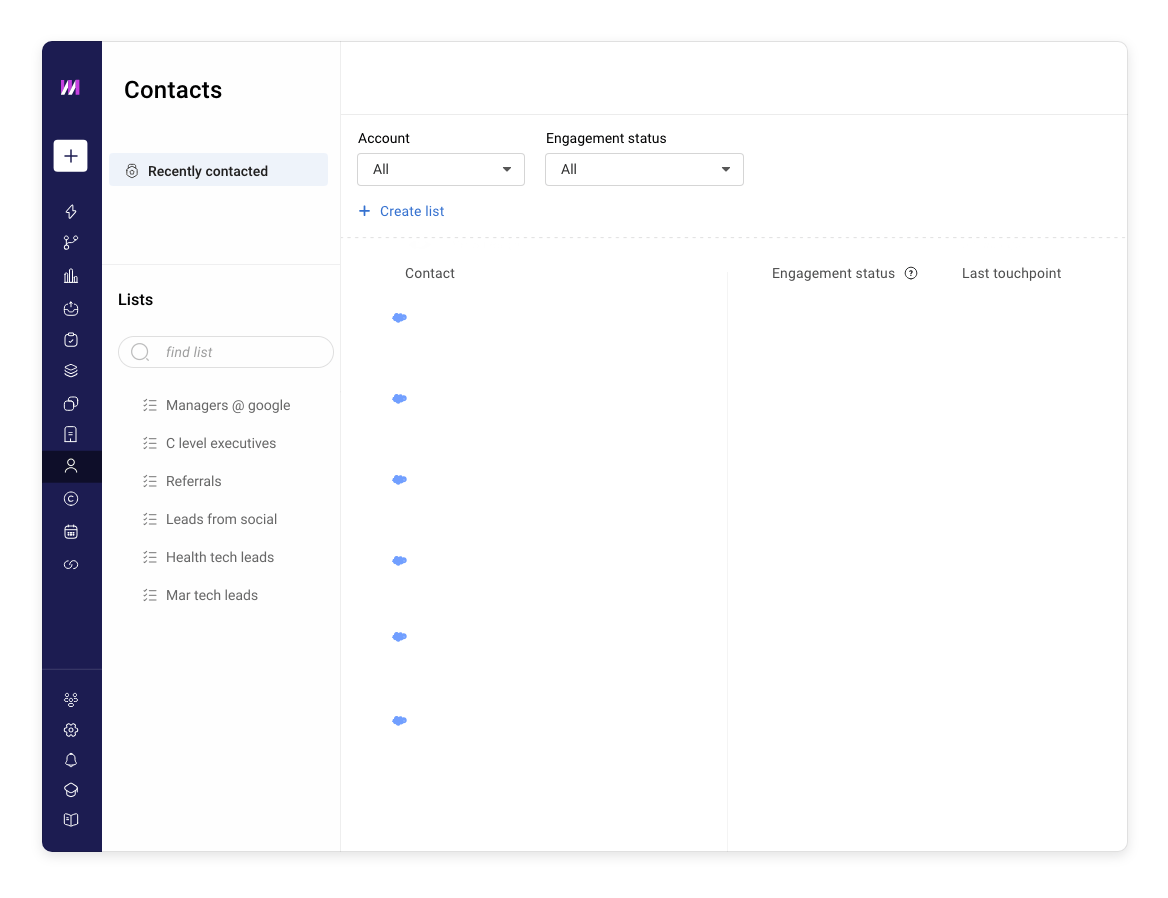Open the Managers @ google list
Image resolution: width=1168 pixels, height=898 pixels.
[228, 405]
